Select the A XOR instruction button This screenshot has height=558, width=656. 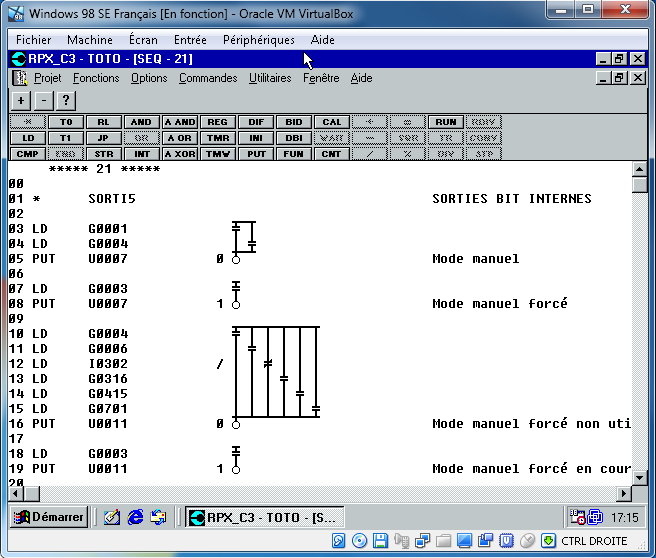(180, 154)
